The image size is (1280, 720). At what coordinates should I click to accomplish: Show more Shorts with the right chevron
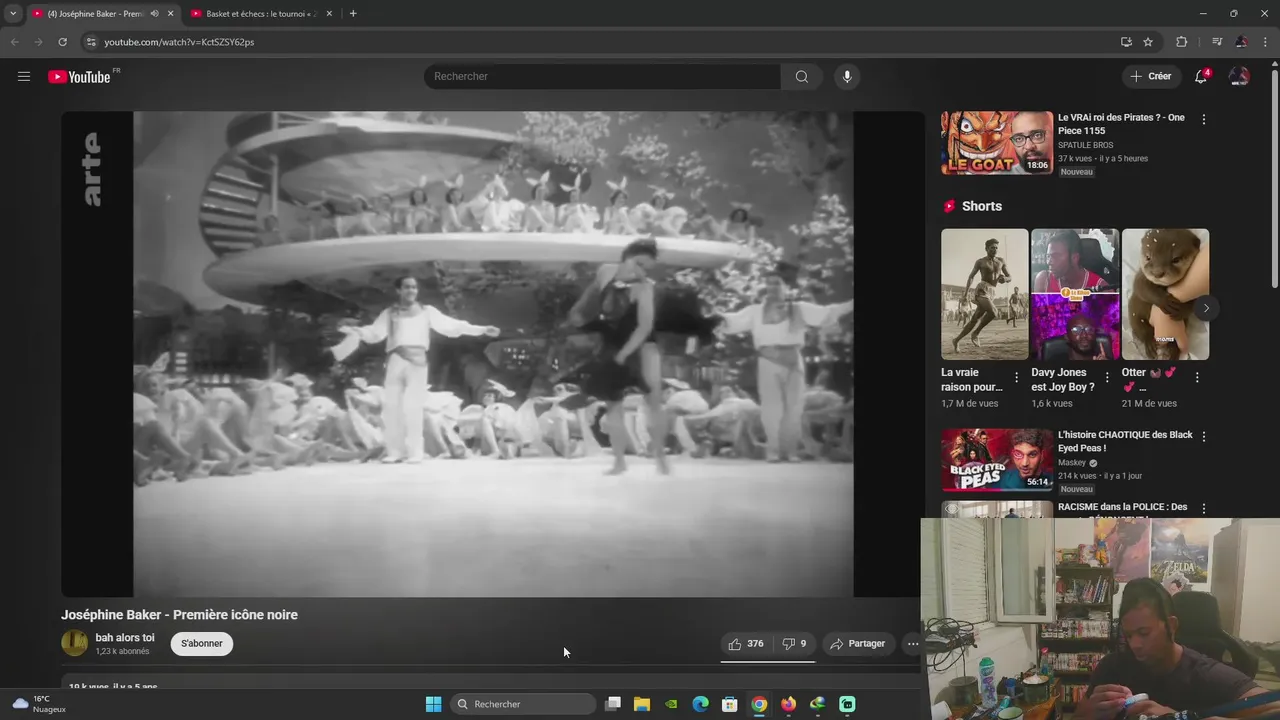(1206, 308)
